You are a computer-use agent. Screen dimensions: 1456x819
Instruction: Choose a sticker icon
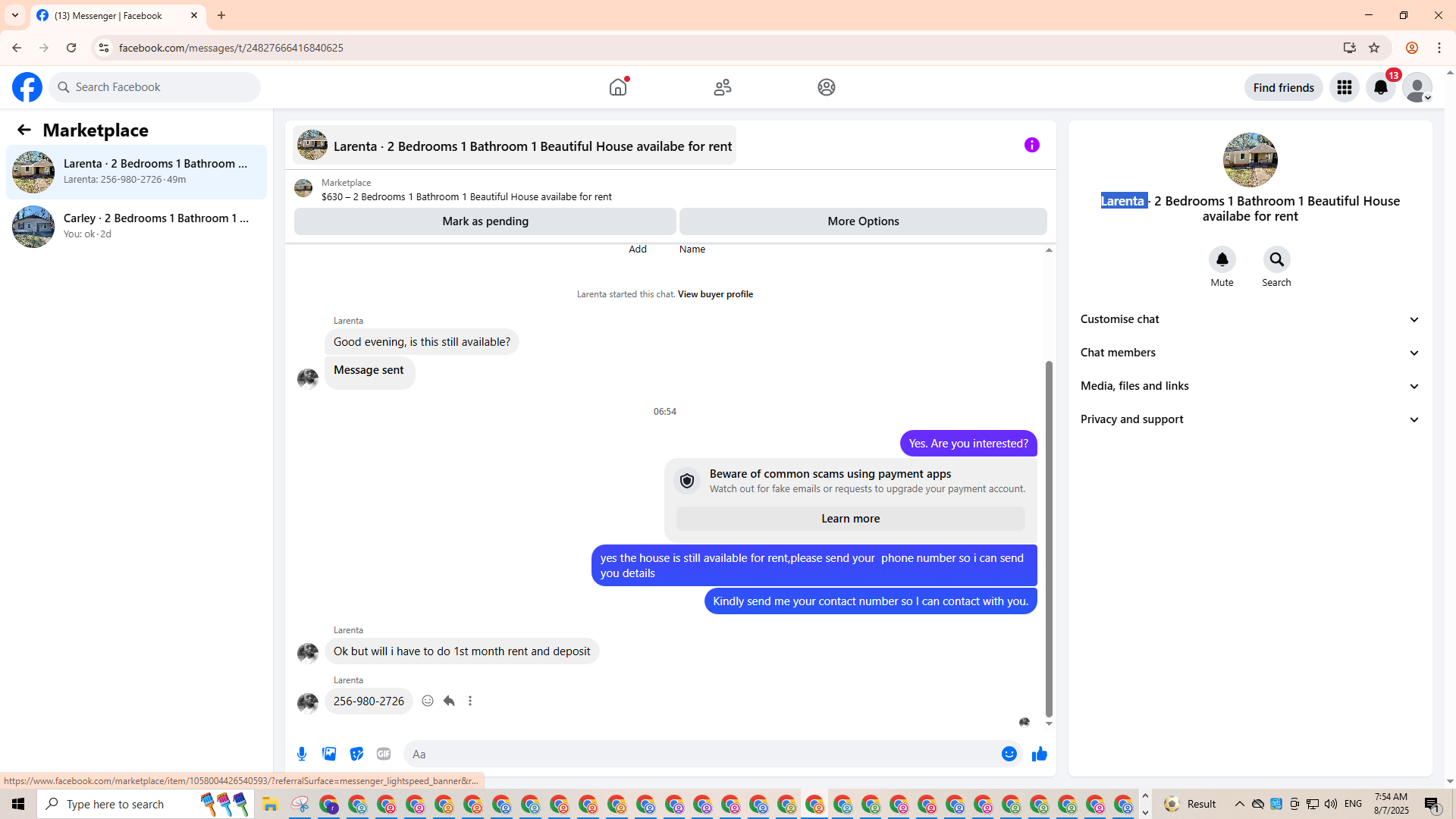point(356,754)
